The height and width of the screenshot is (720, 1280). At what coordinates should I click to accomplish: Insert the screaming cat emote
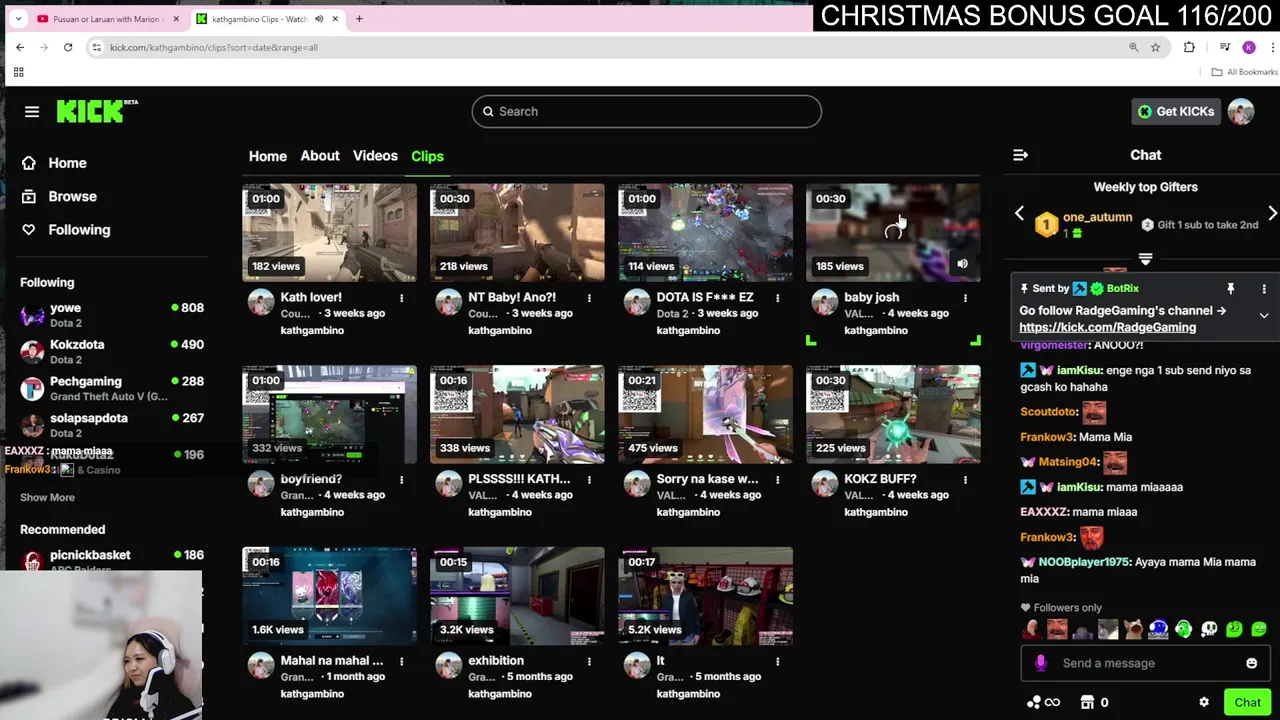coord(1132,629)
